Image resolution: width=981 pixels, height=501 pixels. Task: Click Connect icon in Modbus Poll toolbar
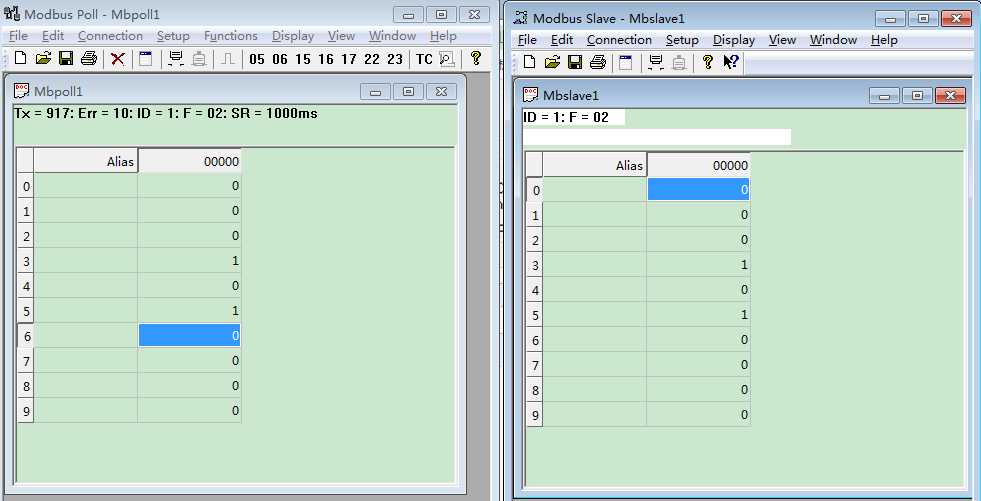pos(176,59)
